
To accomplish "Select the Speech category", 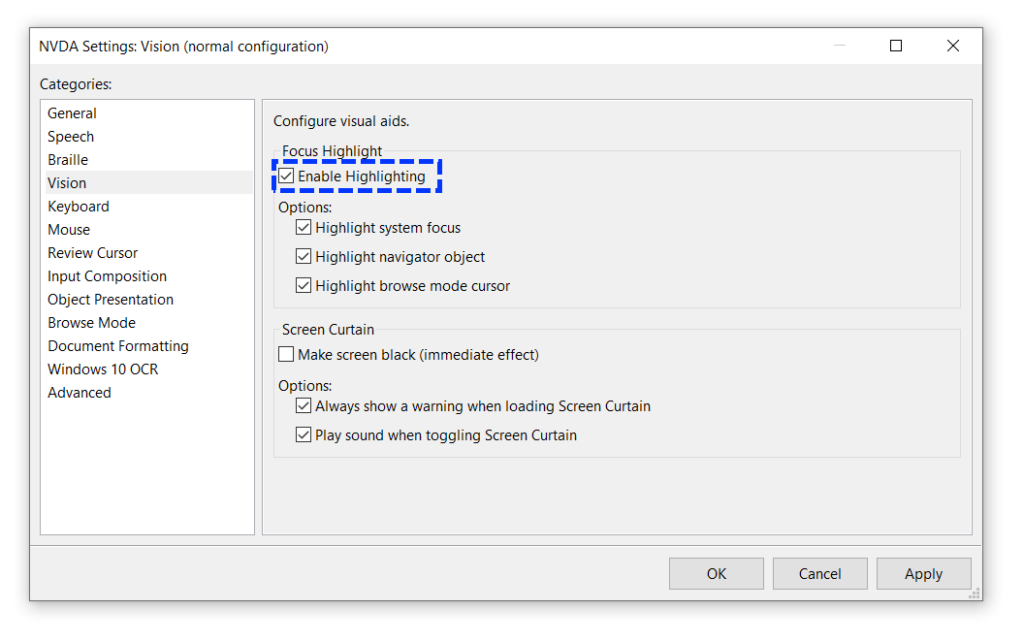I will pos(147,136).
